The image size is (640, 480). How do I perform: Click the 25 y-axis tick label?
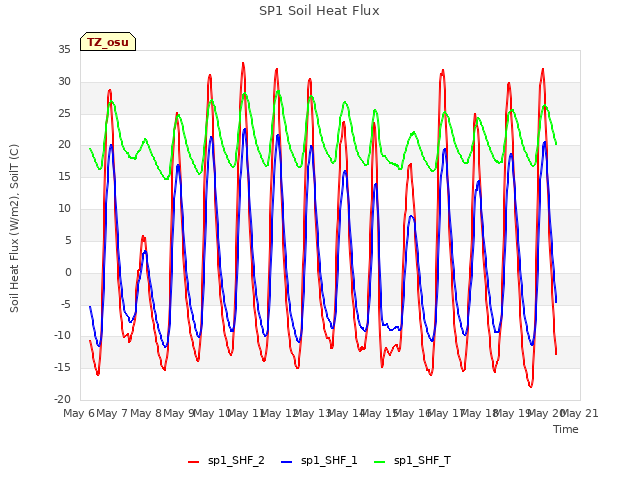tap(64, 113)
